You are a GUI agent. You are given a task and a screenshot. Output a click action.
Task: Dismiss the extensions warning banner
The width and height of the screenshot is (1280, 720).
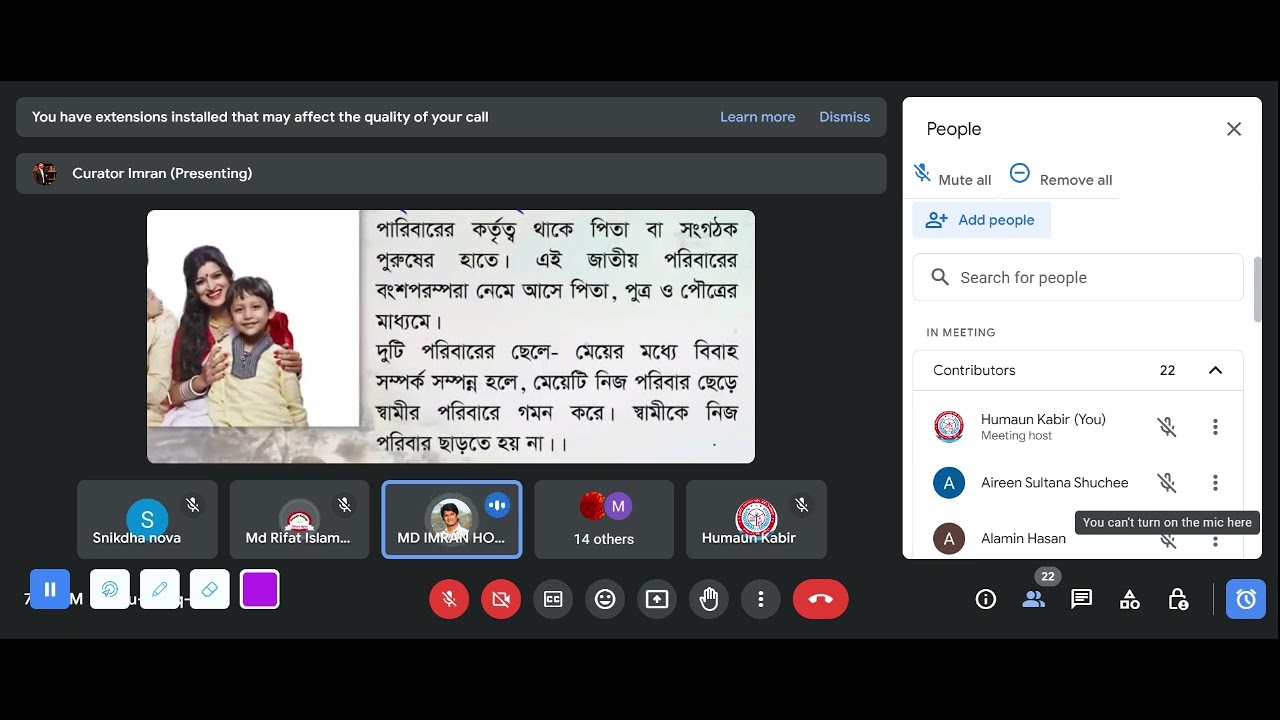point(845,117)
